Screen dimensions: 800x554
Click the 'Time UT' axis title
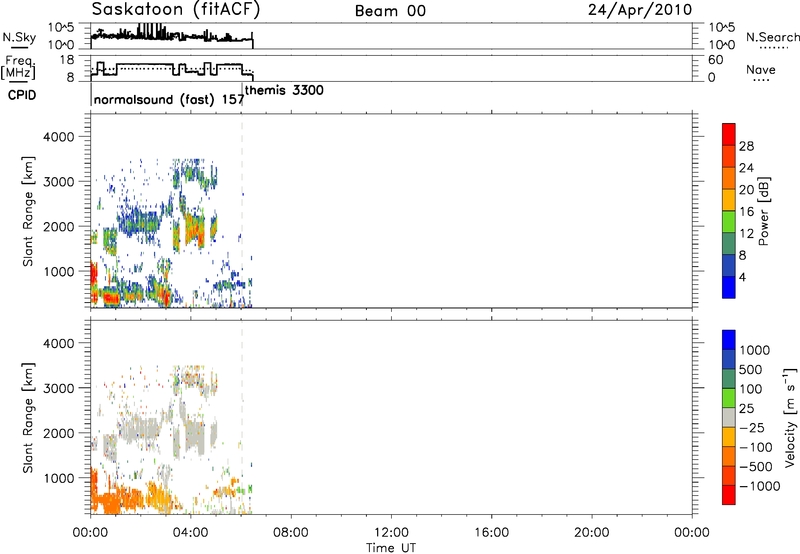pos(391,548)
